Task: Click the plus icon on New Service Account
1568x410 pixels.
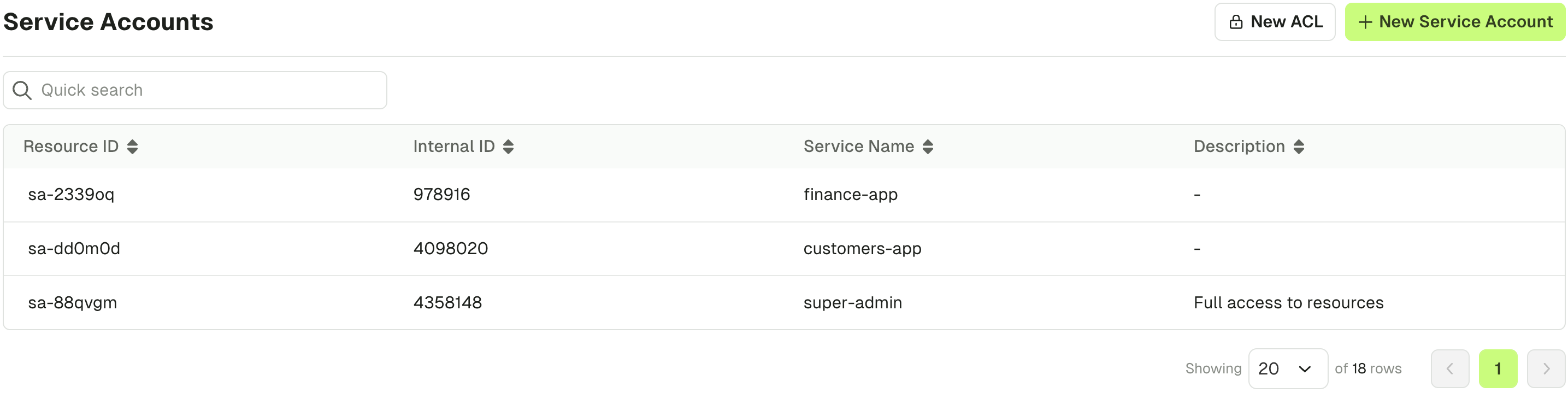Action: coord(1365,22)
